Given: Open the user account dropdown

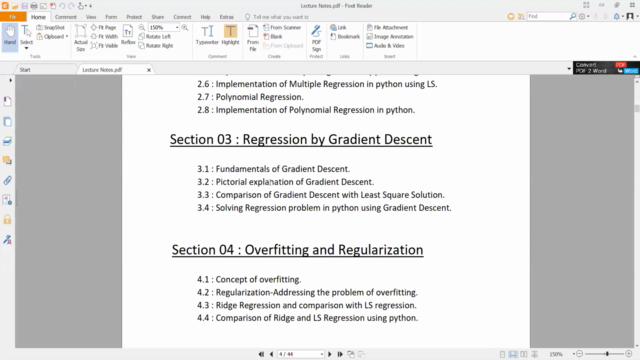Looking at the screenshot, I should point(632,16).
